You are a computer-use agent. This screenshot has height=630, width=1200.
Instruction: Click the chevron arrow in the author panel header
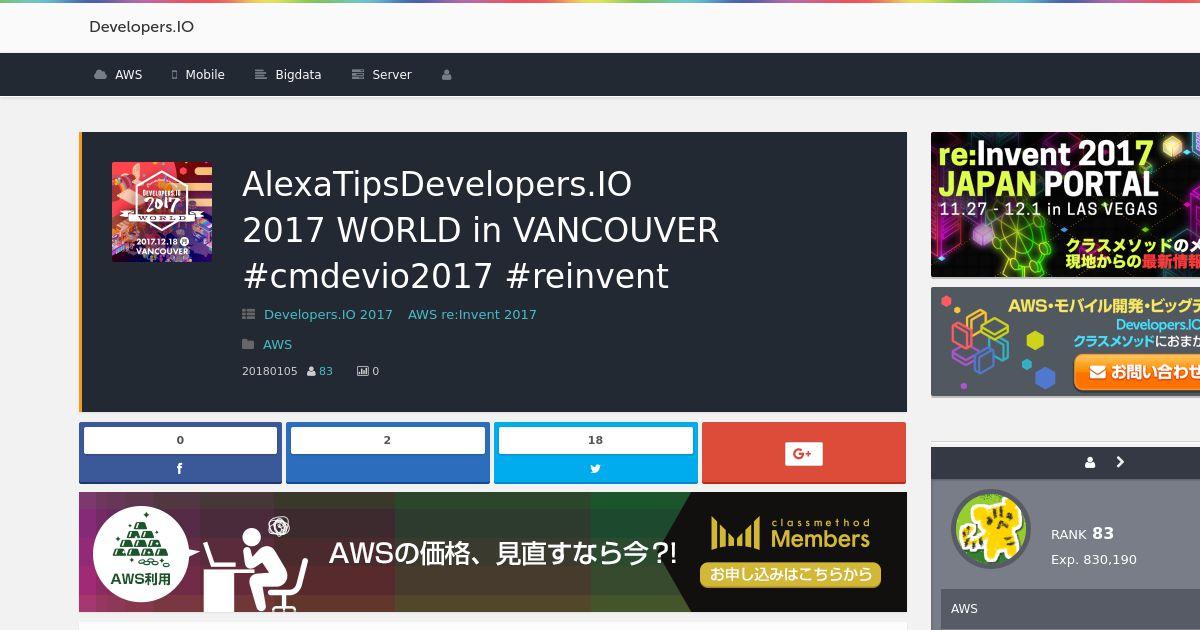[x=1120, y=462]
